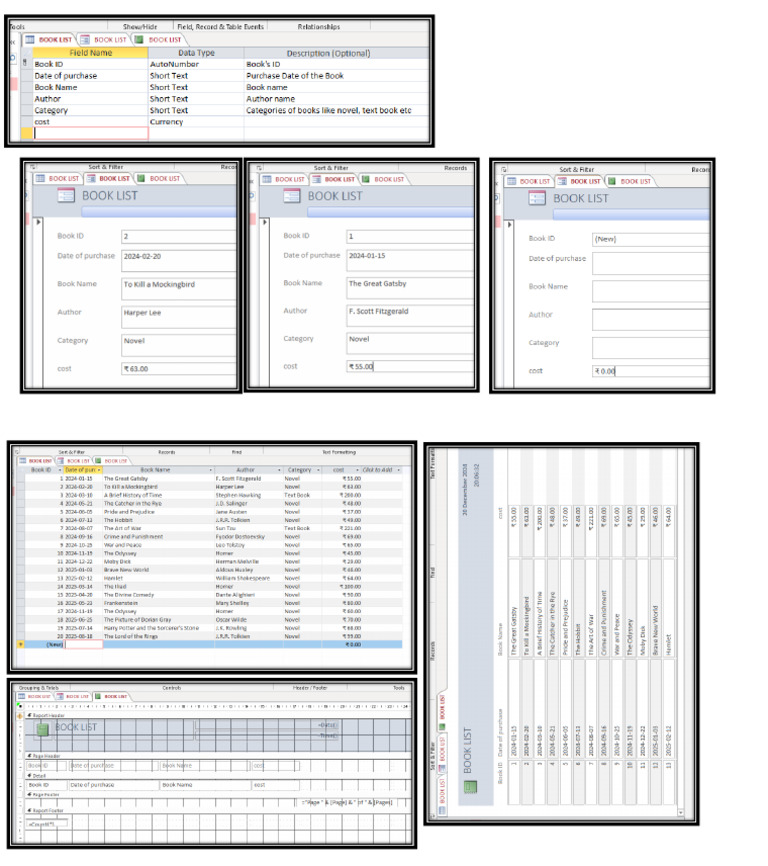Click cost field showing ₹63.00
Viewport: 768px width, 866px height.
point(178,368)
